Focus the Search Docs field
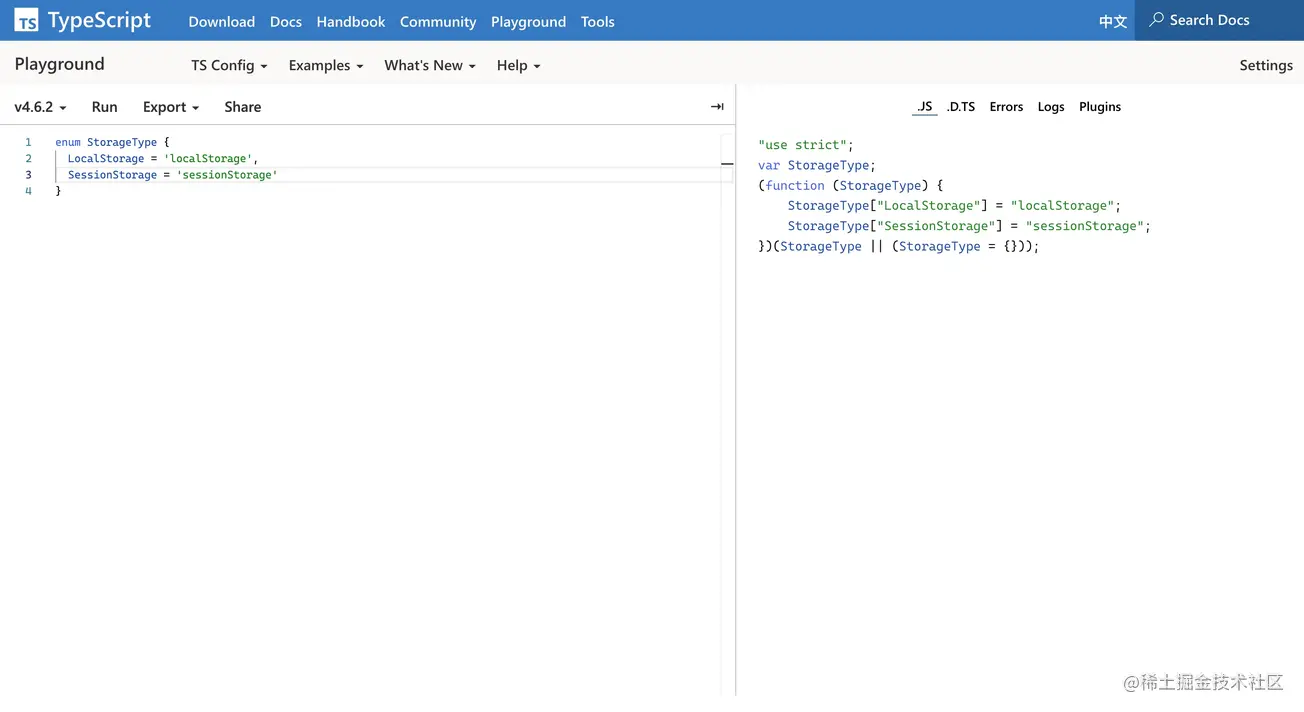 coord(1219,20)
